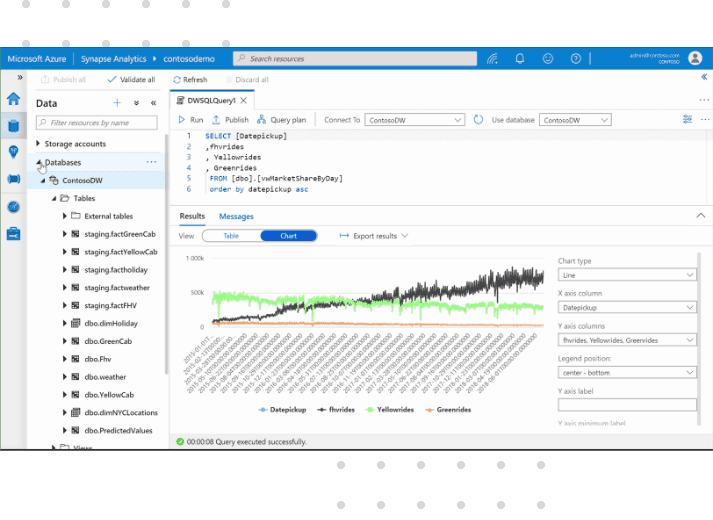Open the X axis column dropdown
Viewport: 713px width, 520px height.
click(x=627, y=307)
